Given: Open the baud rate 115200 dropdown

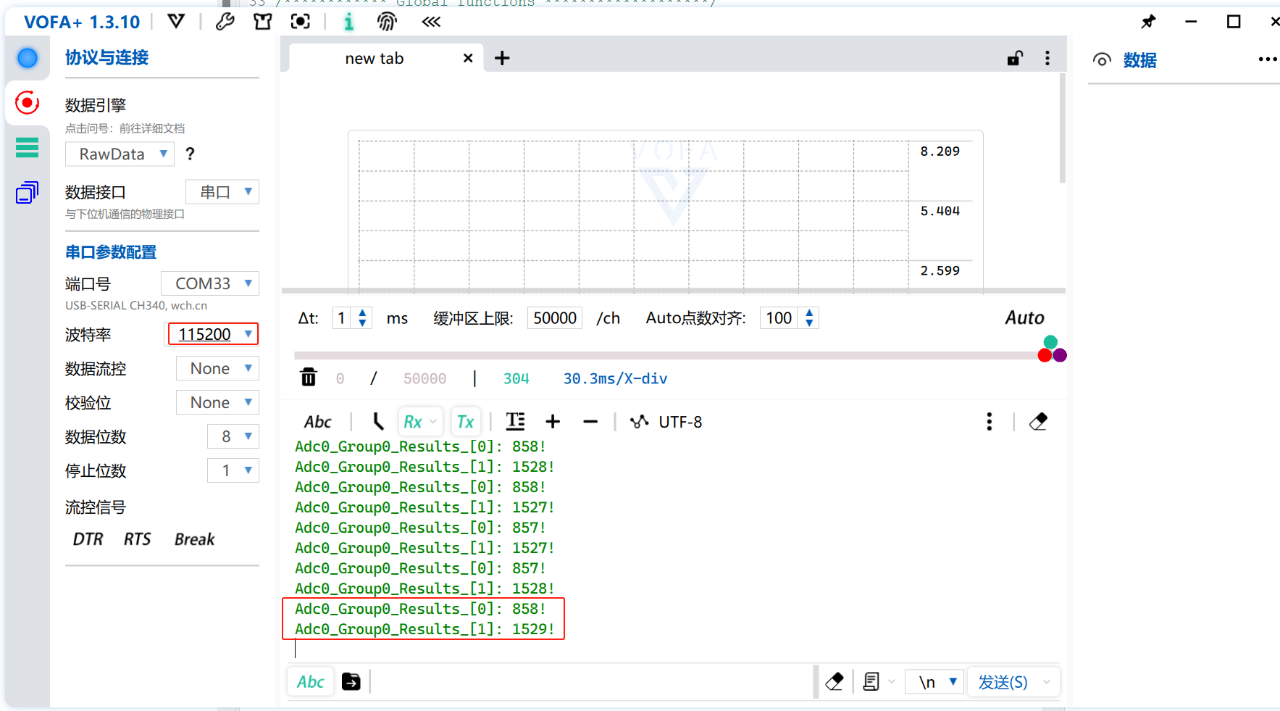Looking at the screenshot, I should (x=212, y=335).
